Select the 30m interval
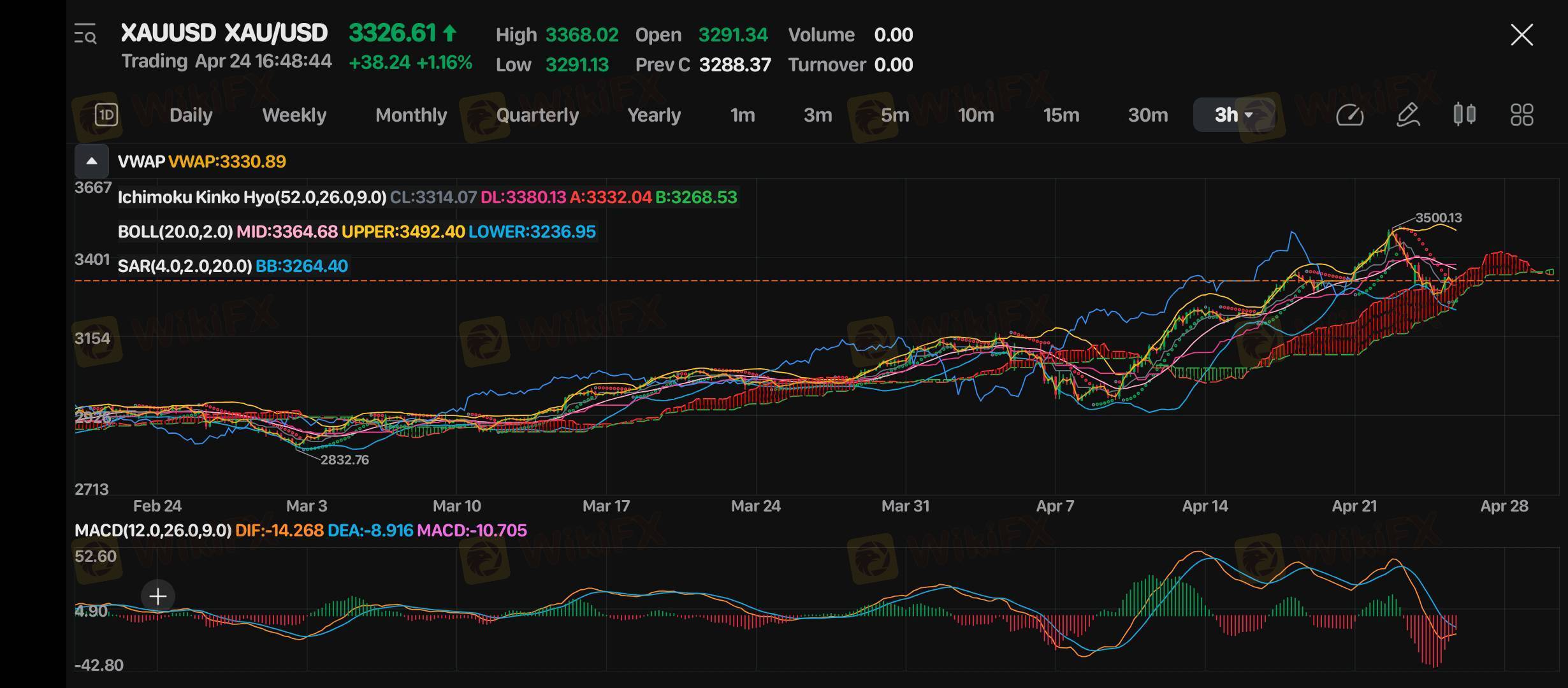The height and width of the screenshot is (688, 1568). pyautogui.click(x=1147, y=115)
